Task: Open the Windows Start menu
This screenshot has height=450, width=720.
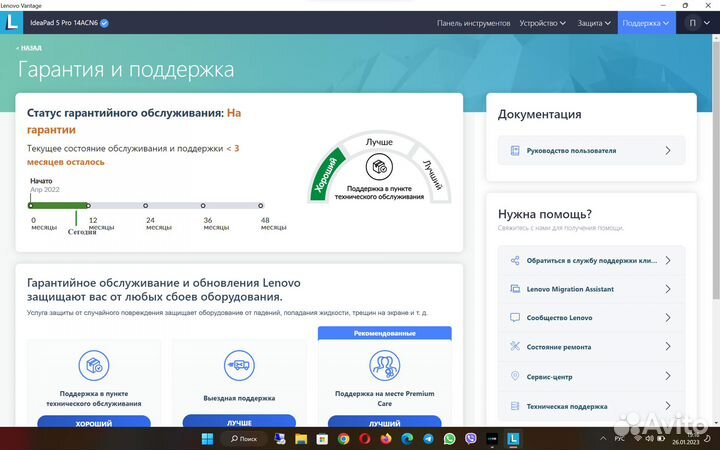Action: pyautogui.click(x=208, y=439)
